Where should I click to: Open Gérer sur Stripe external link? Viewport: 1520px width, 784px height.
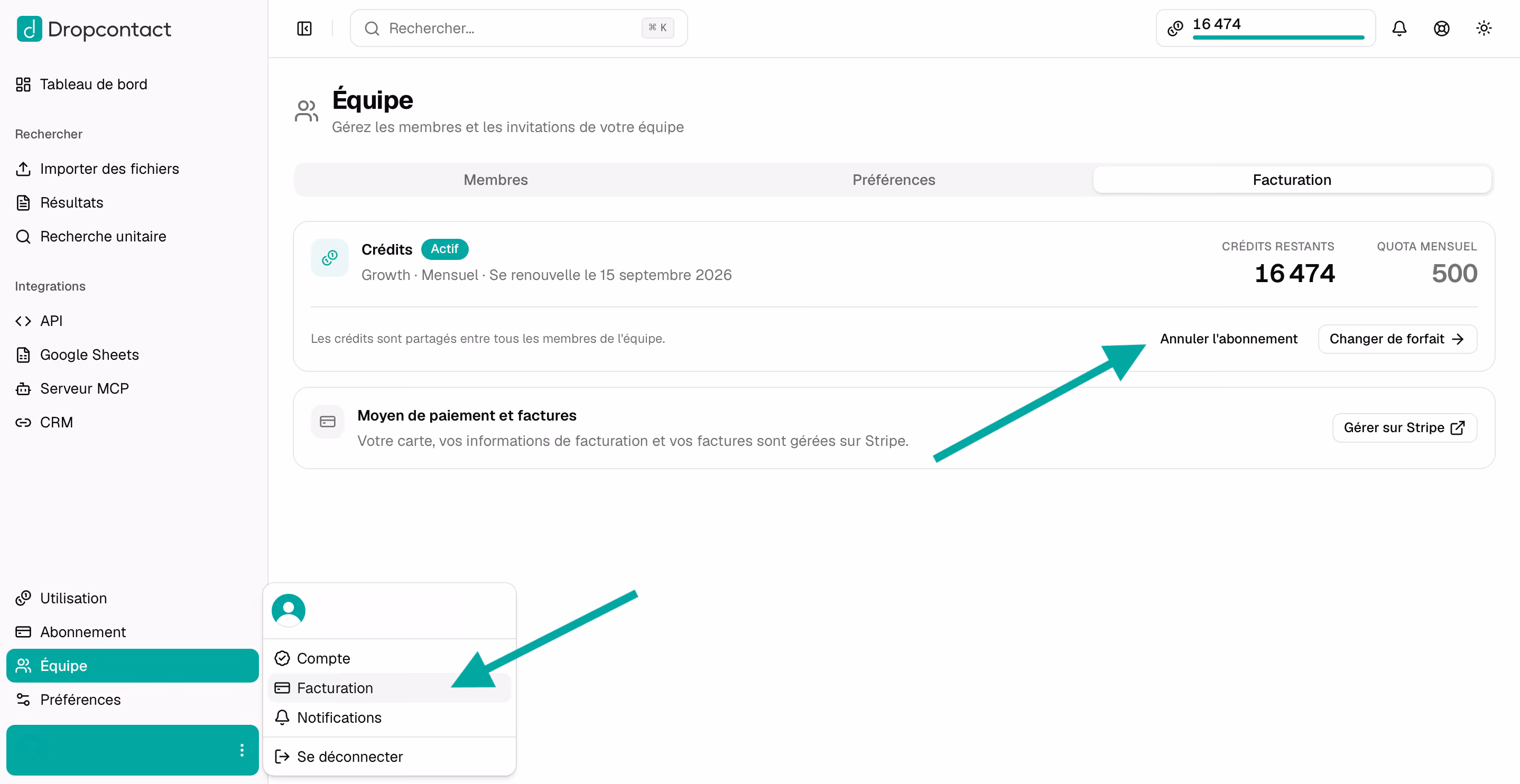[1404, 428]
